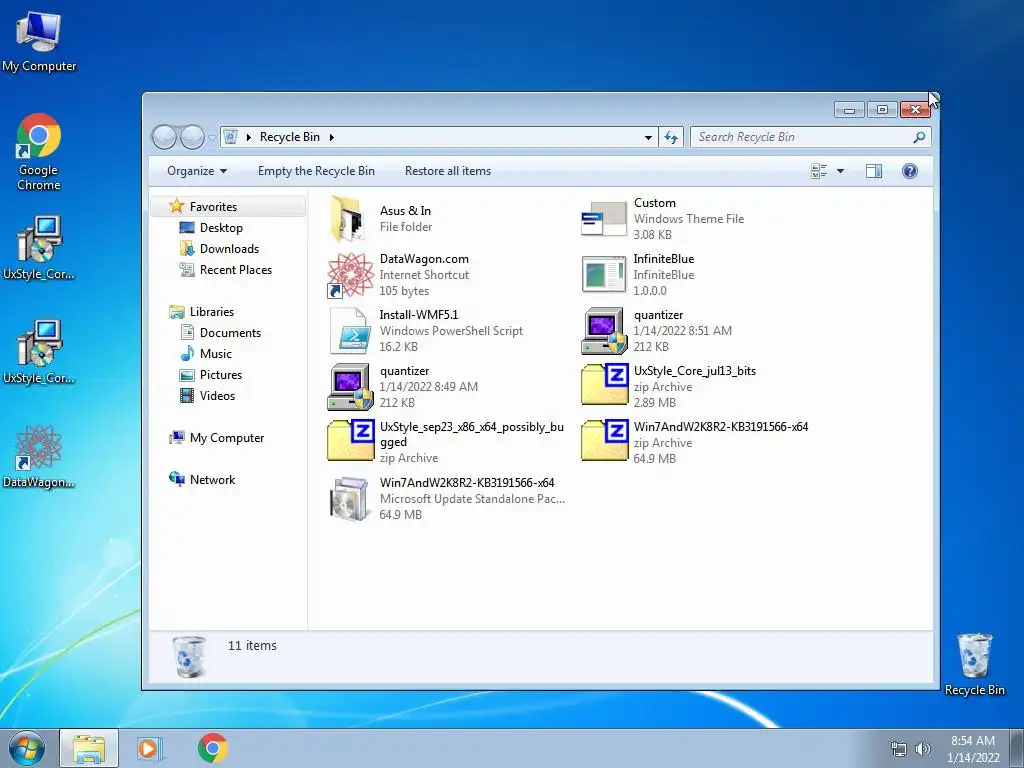
Task: Select UxStyle_Core_jul13_bits zip archive icon
Action: pos(605,384)
